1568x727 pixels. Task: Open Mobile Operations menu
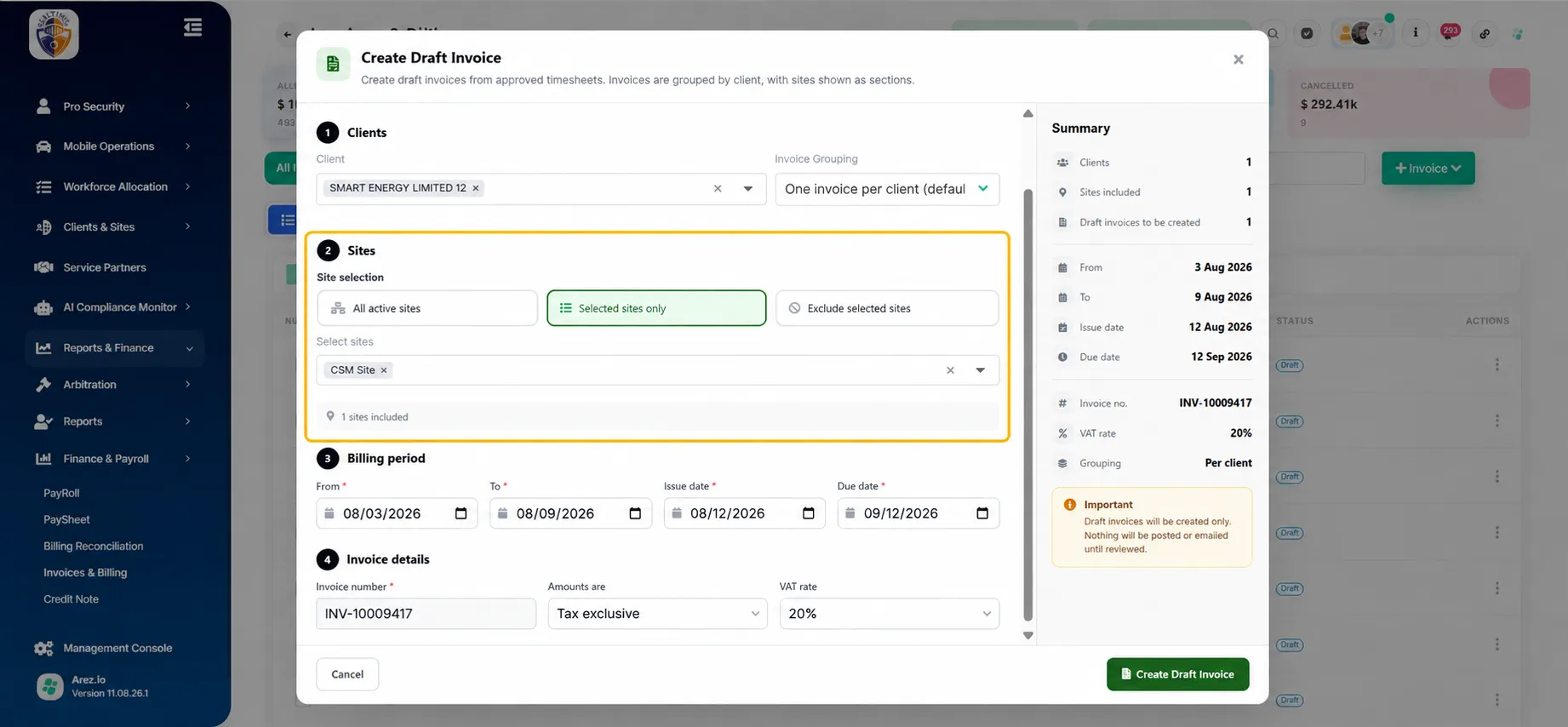pyautogui.click(x=114, y=146)
